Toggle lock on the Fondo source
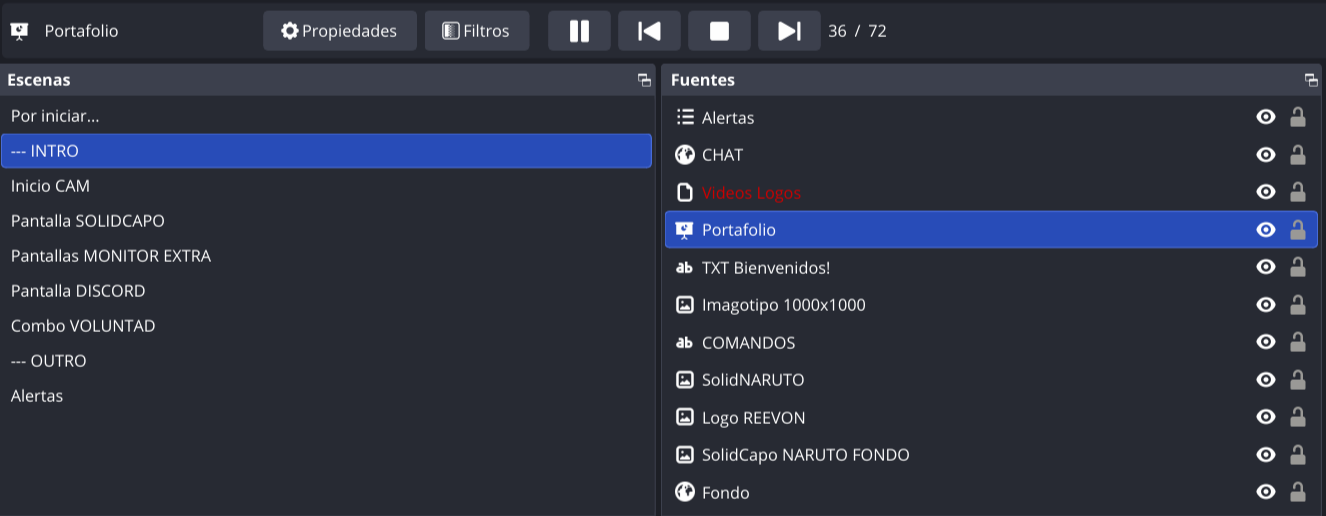Viewport: 1326px width, 516px height. pos(1297,492)
